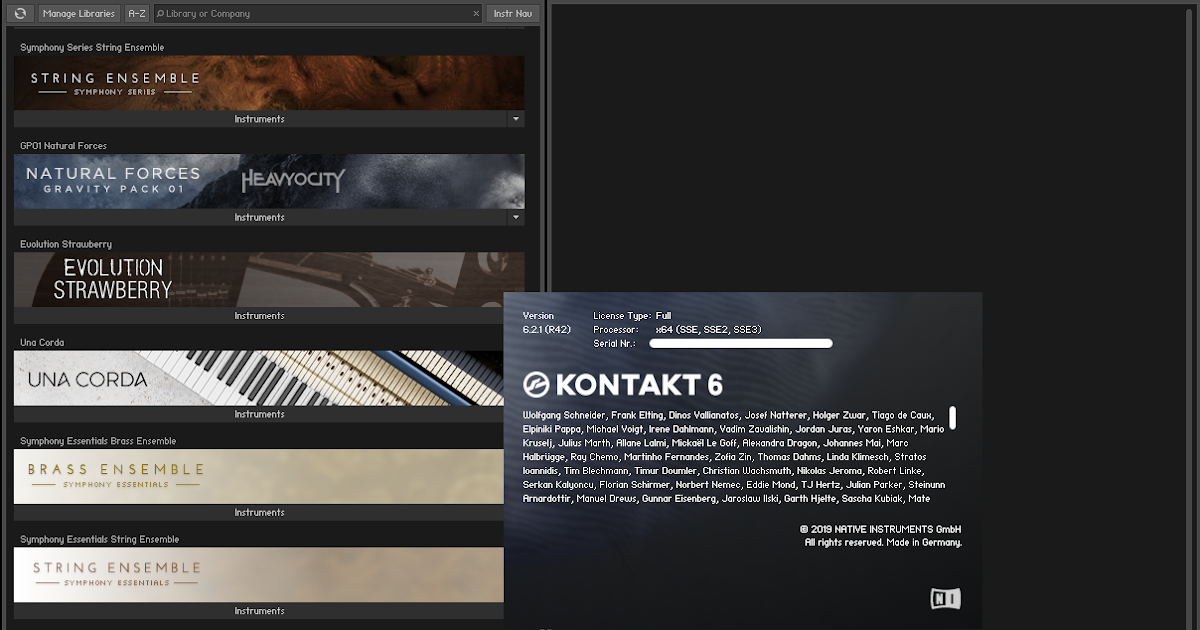Open the Natural Forces Gravity Pack banner

point(268,181)
